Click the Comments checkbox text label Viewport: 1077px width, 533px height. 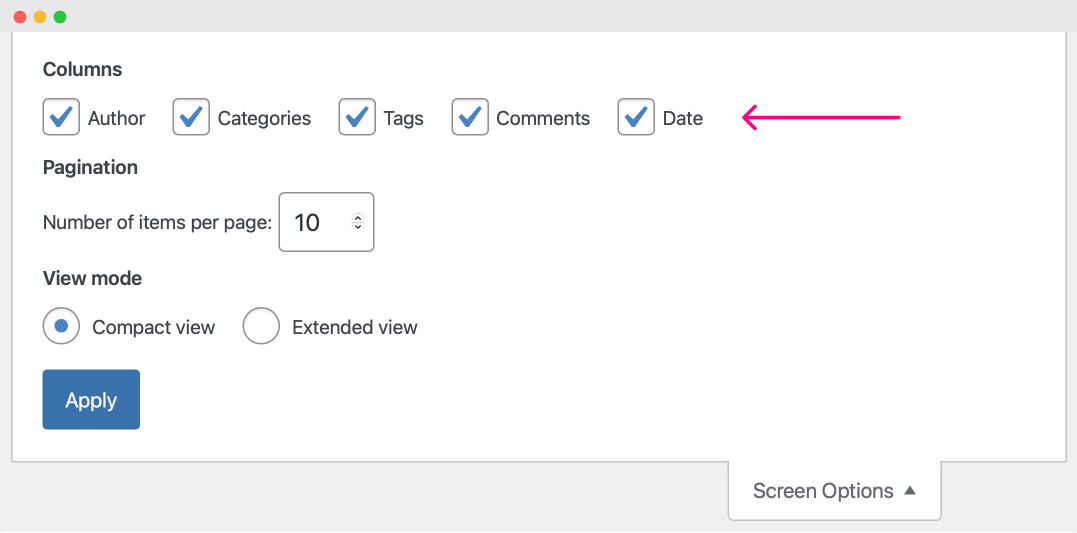coord(543,119)
